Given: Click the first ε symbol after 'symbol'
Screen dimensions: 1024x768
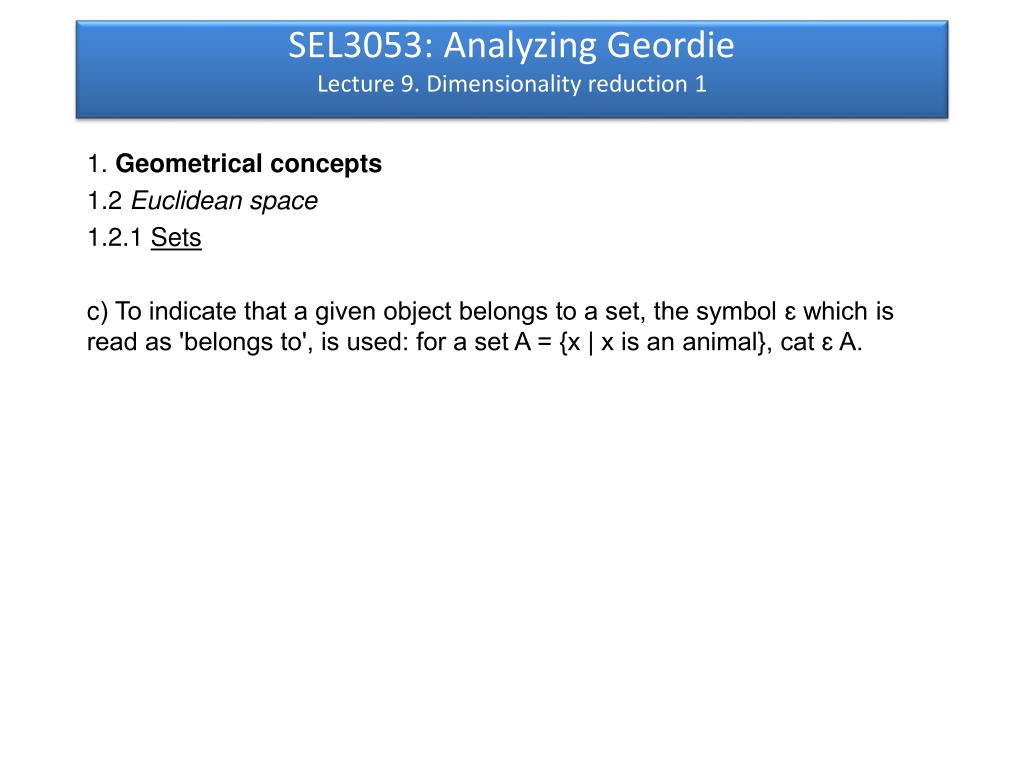Looking at the screenshot, I should point(790,312).
